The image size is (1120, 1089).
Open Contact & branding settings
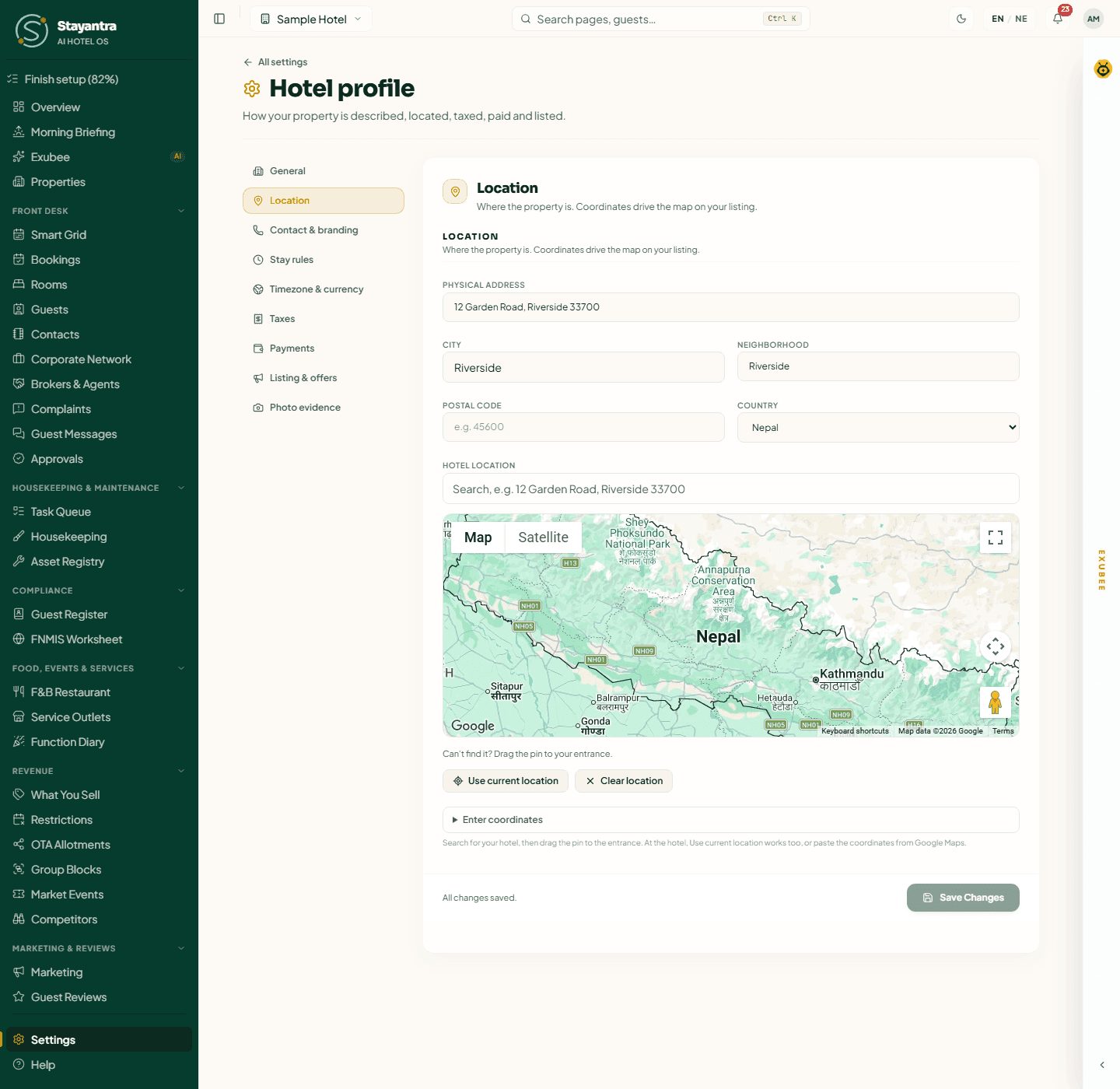(x=323, y=230)
